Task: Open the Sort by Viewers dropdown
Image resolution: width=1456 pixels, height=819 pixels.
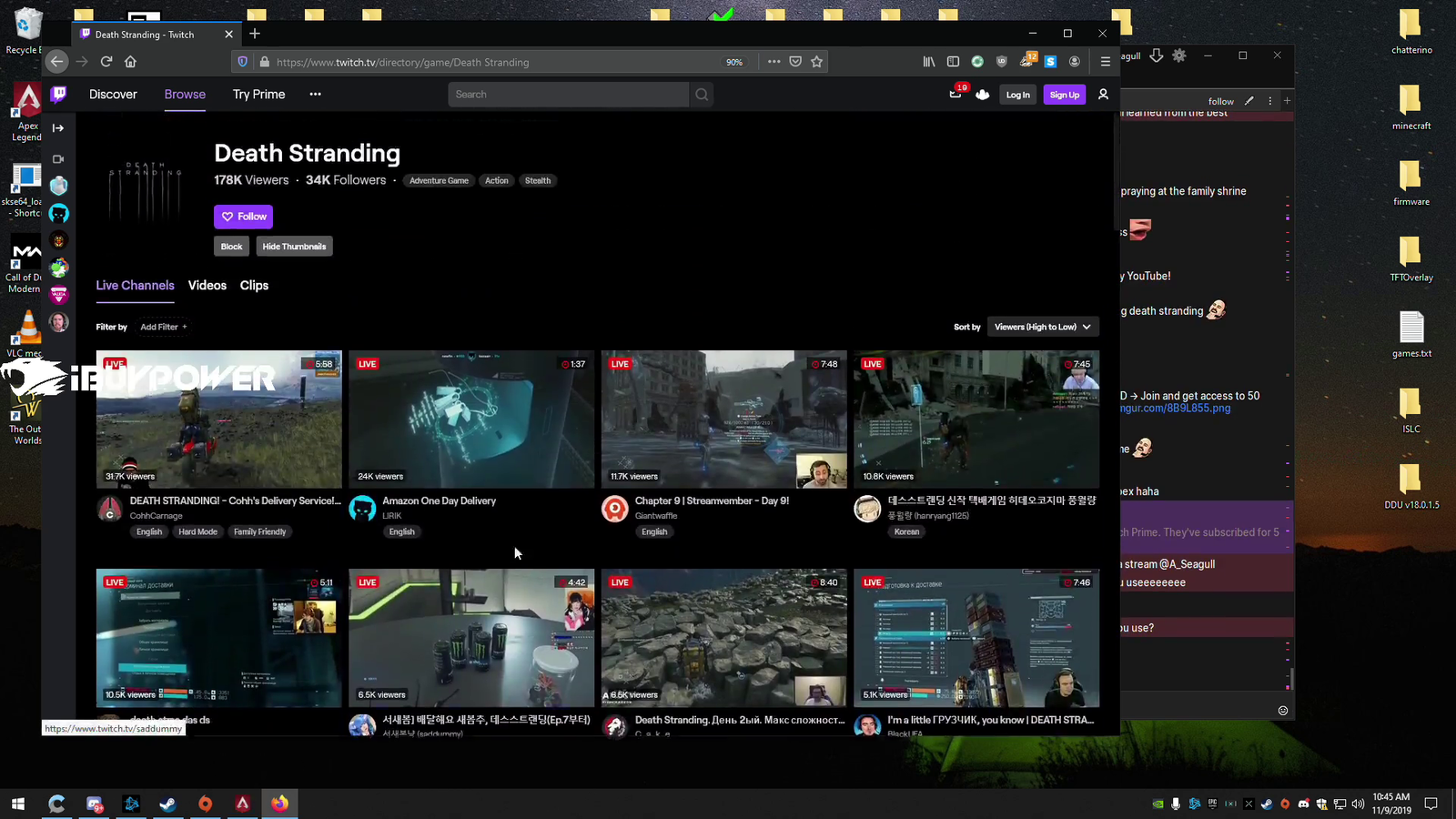Action: pyautogui.click(x=1043, y=327)
